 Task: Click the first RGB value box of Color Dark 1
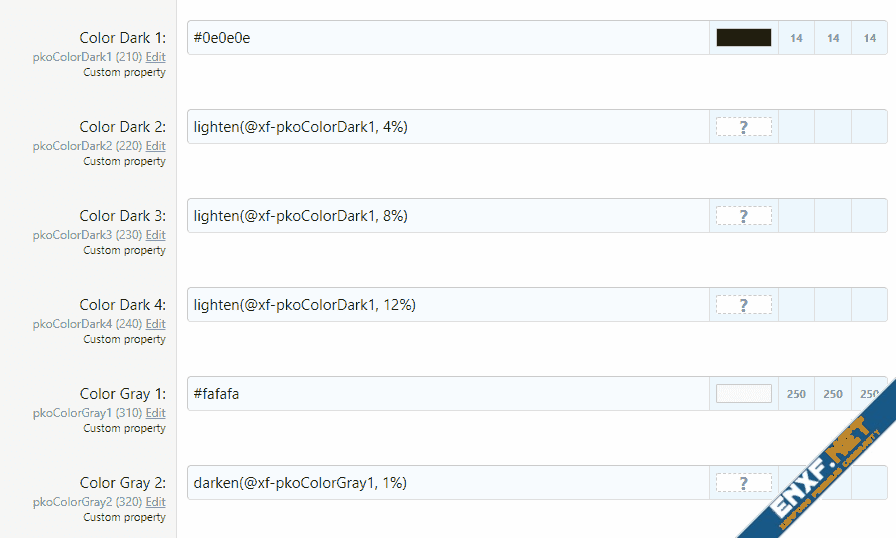[796, 38]
